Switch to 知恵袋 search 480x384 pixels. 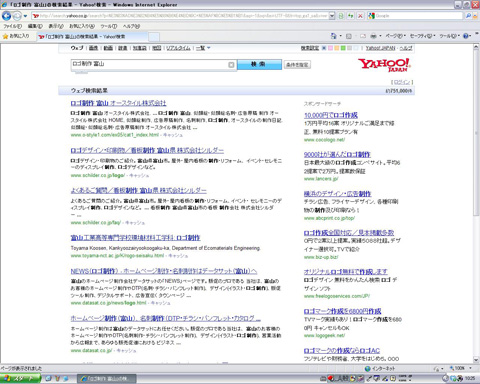pos(140,48)
